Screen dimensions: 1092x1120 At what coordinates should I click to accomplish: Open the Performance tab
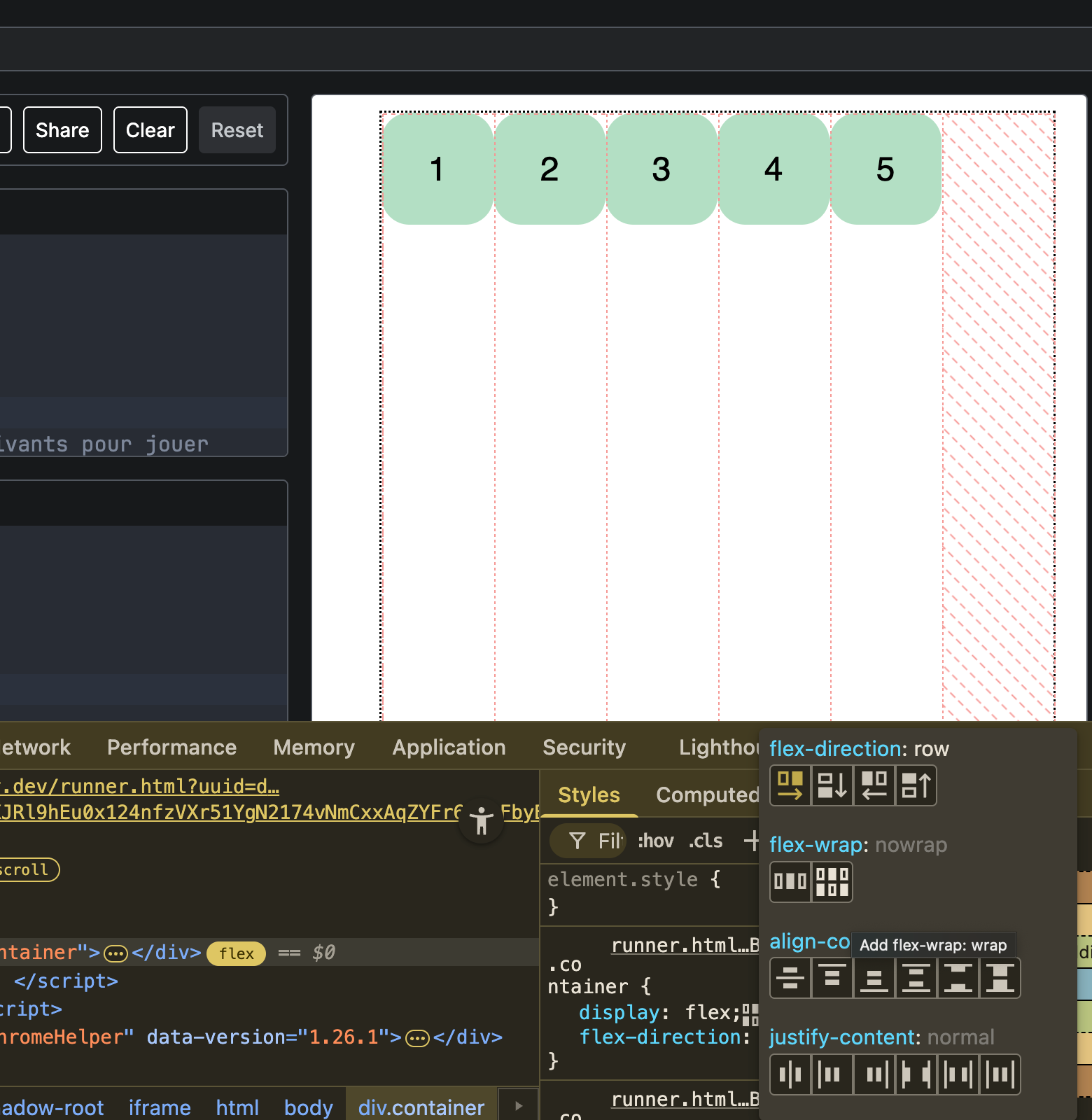pyautogui.click(x=171, y=747)
